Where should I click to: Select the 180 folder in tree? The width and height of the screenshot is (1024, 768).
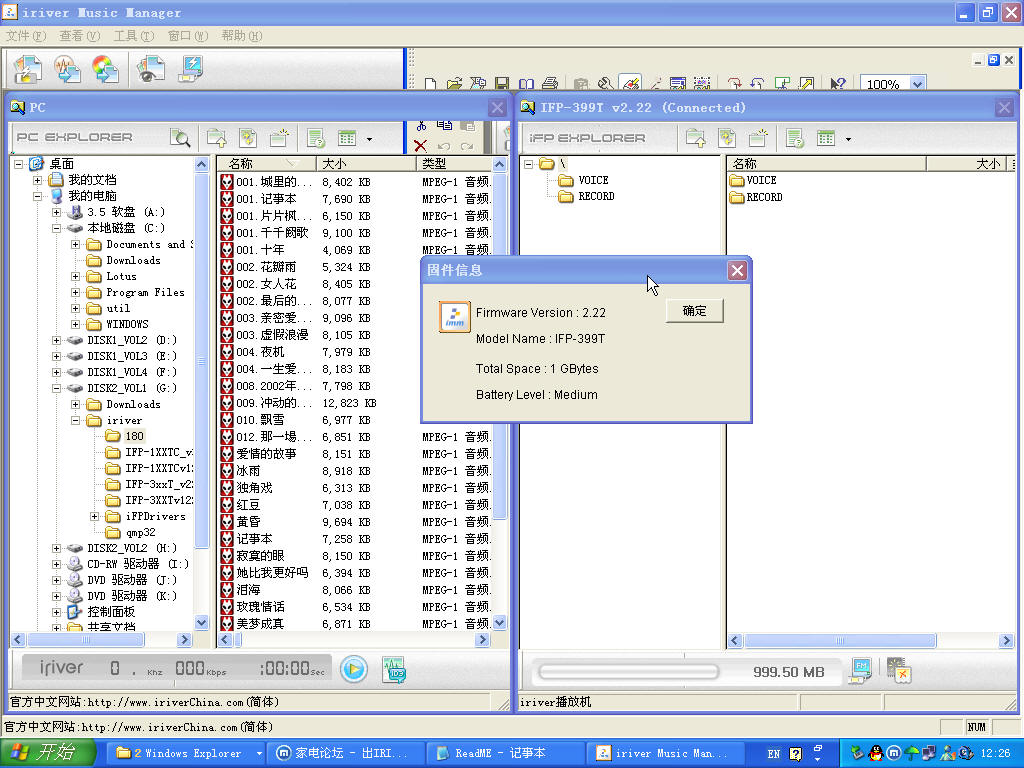(134, 436)
